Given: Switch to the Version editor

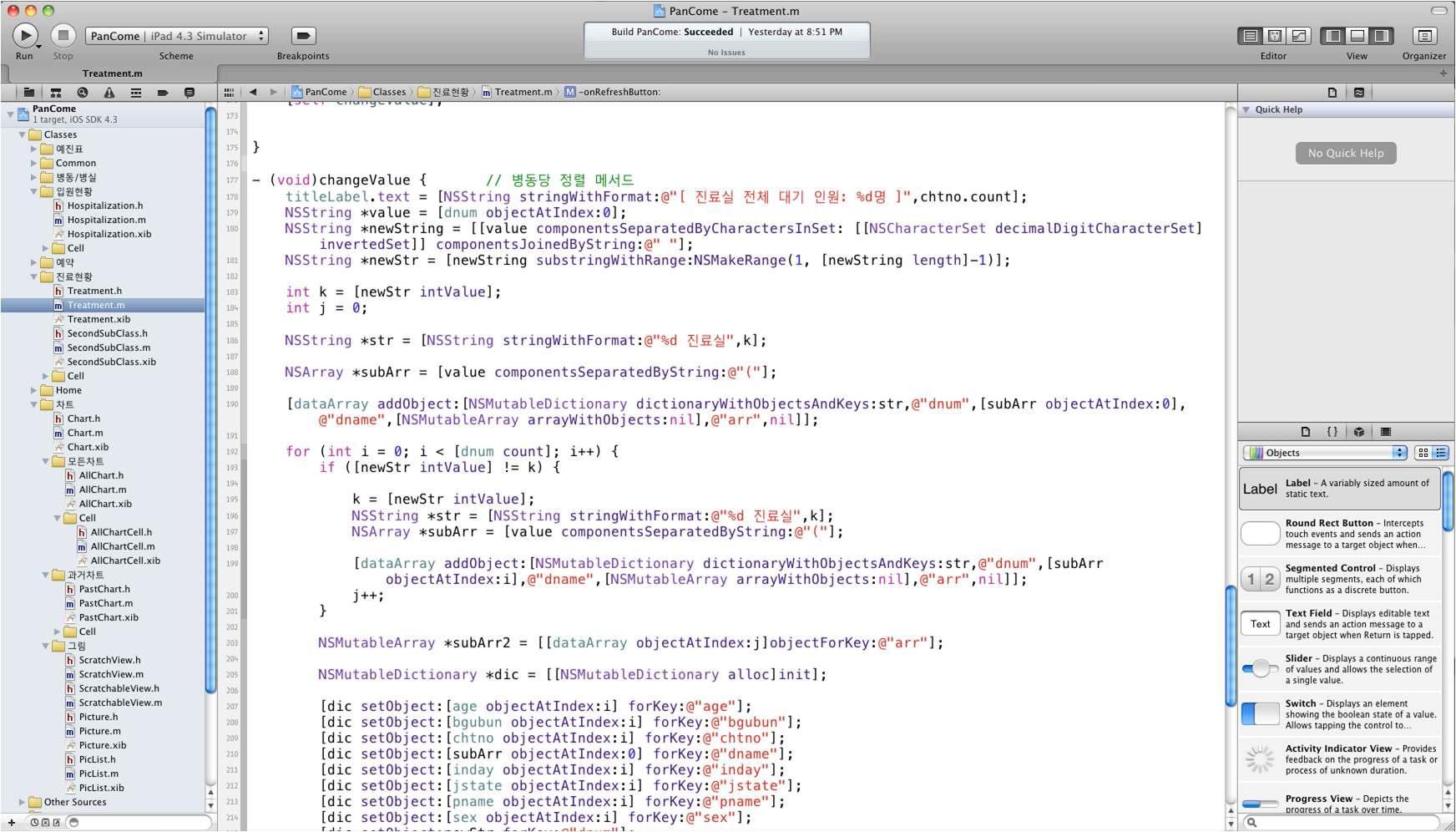Looking at the screenshot, I should [1299, 36].
